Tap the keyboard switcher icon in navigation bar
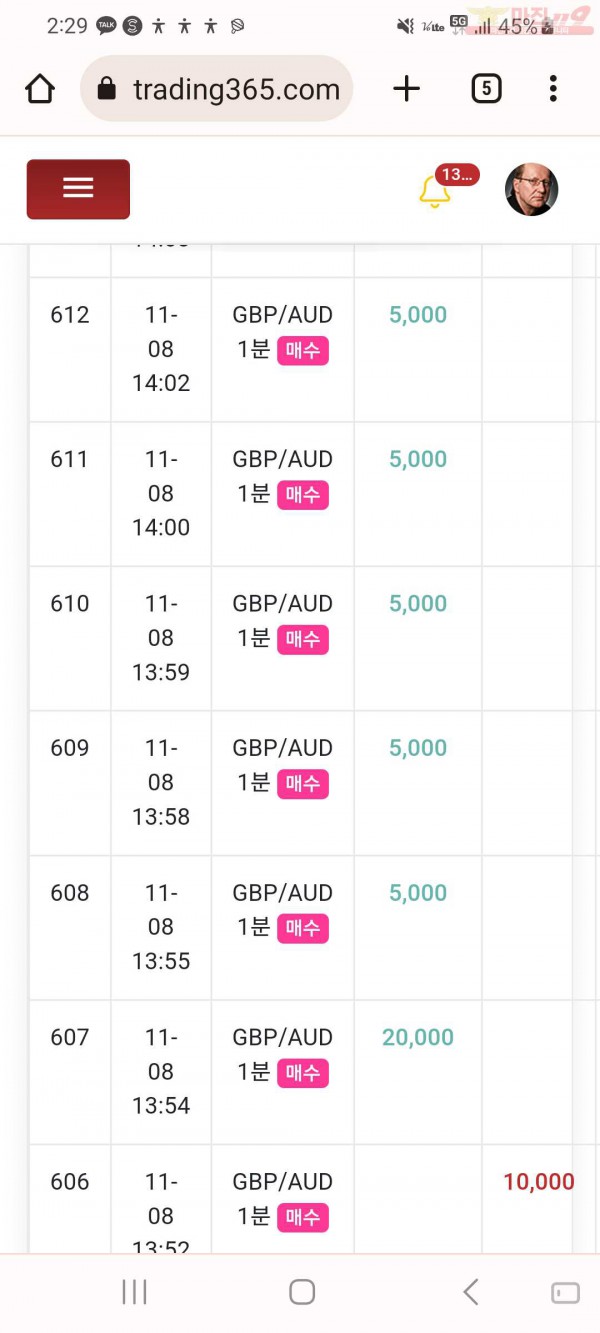Screen dimensions: 600x1333 [565, 1293]
